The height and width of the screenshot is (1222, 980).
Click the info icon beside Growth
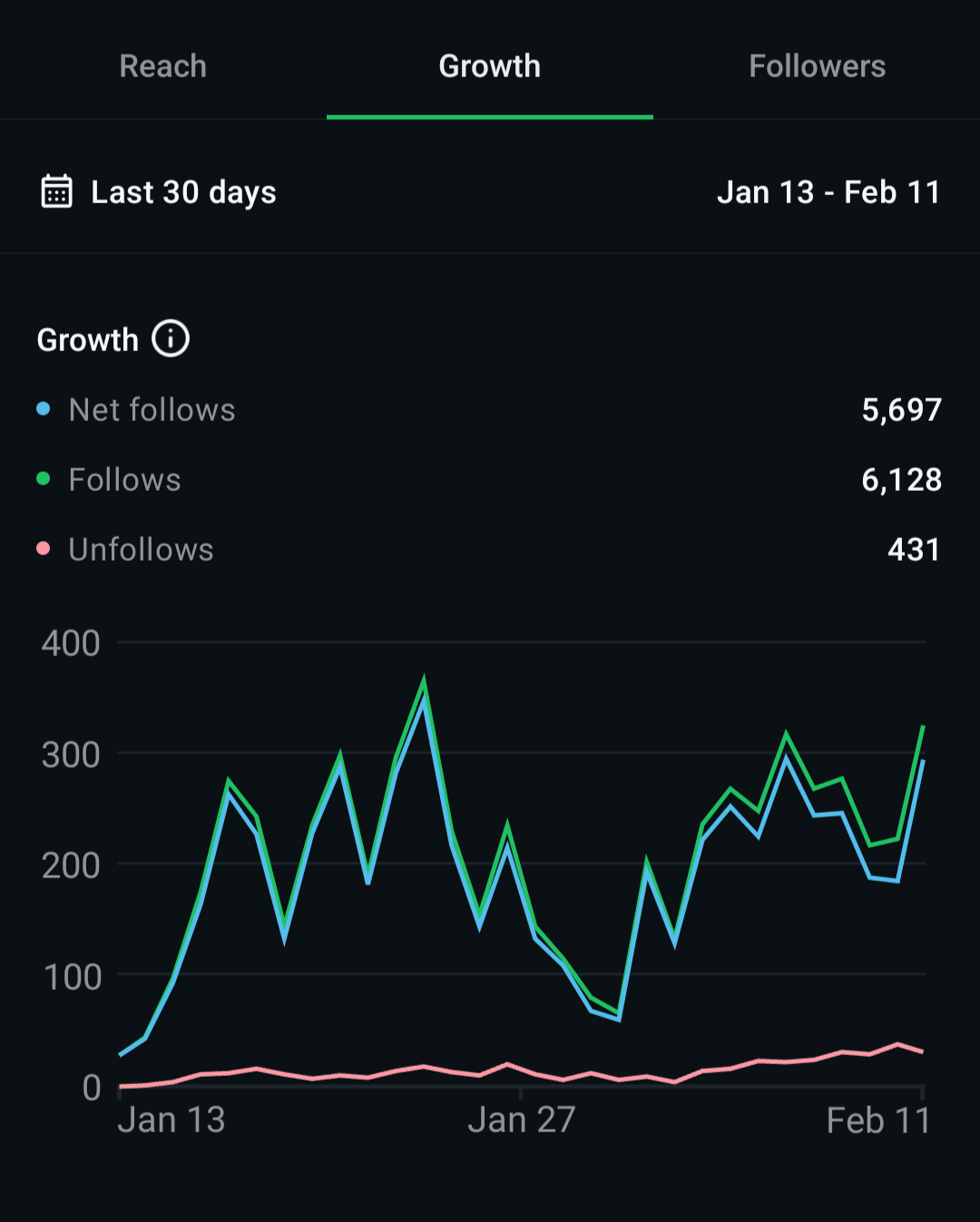(171, 339)
